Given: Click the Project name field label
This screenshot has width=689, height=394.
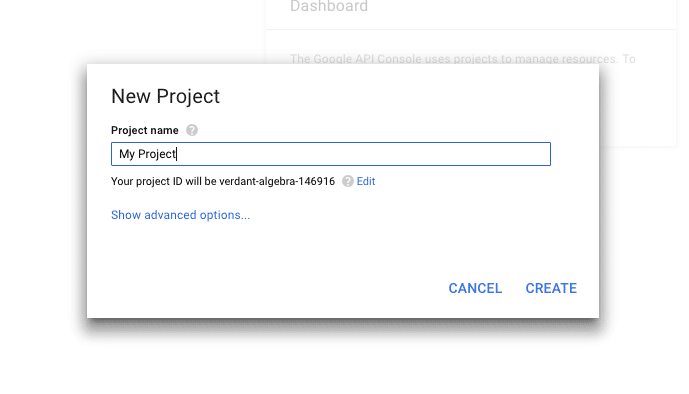Looking at the screenshot, I should 145,130.
